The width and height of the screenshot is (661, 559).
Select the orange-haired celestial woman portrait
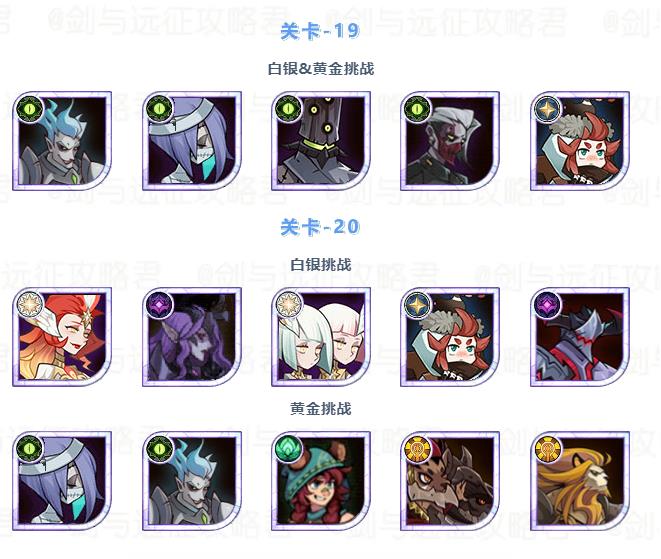(x=62, y=337)
